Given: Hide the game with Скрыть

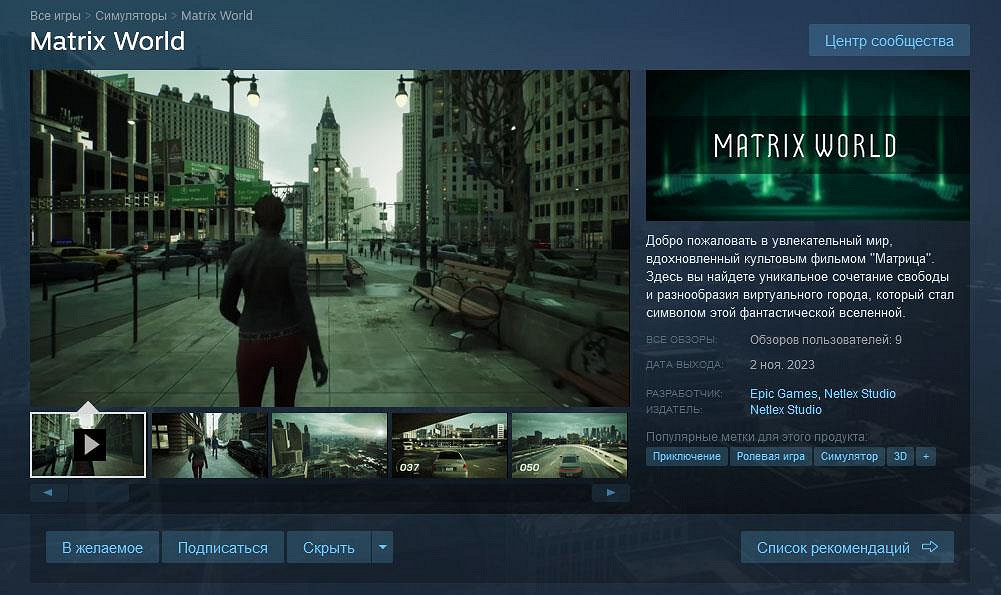Looking at the screenshot, I should (x=330, y=547).
